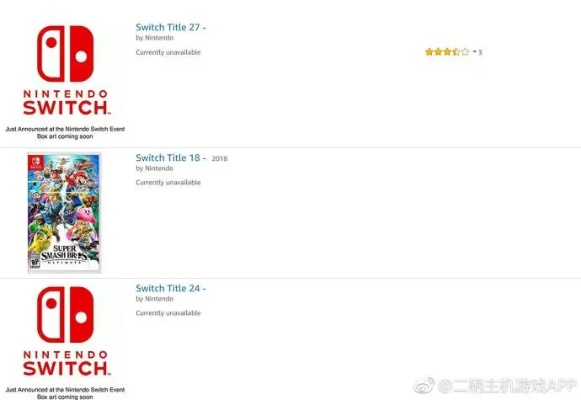The image size is (581, 400).
Task: Click 'Currently unavailable' under Switch Title 24
Action: [168, 313]
